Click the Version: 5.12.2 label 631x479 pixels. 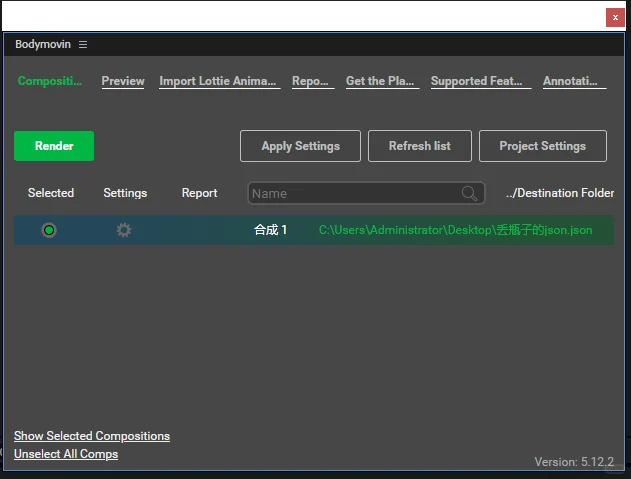[574, 462]
